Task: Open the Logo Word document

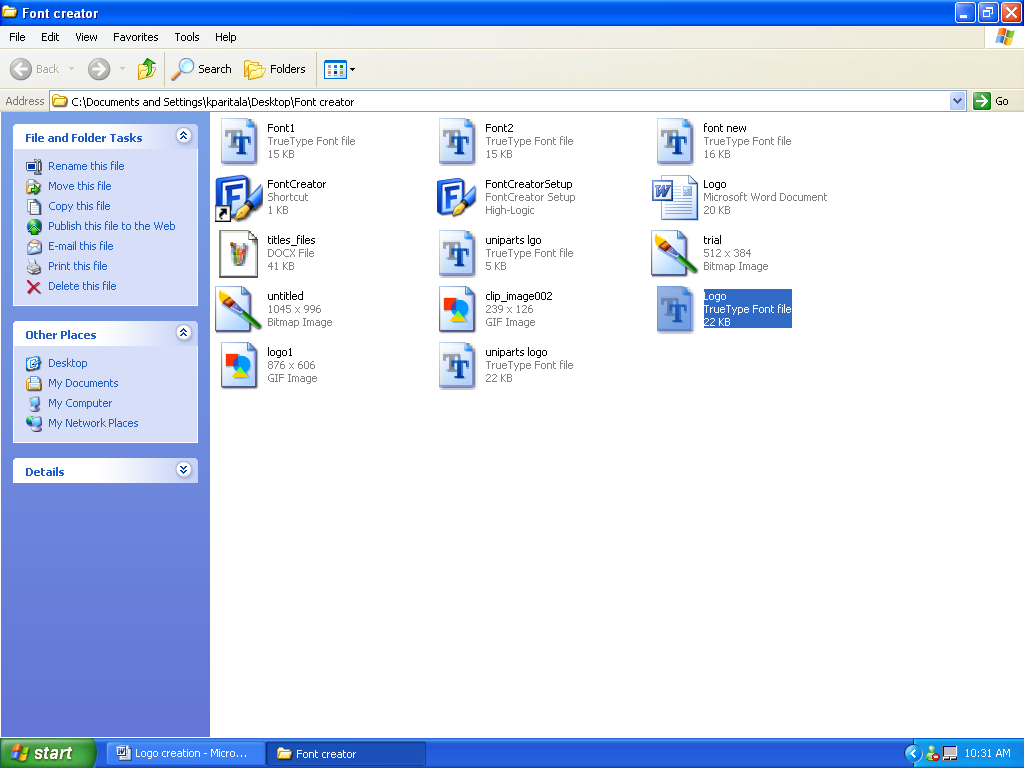Action: 675,197
